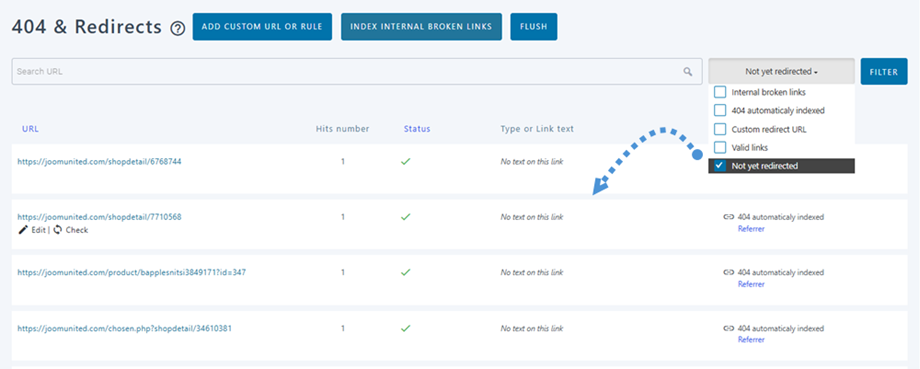The image size is (920, 369).
Task: Toggle the Custom redirect URL checkbox
Action: (720, 129)
